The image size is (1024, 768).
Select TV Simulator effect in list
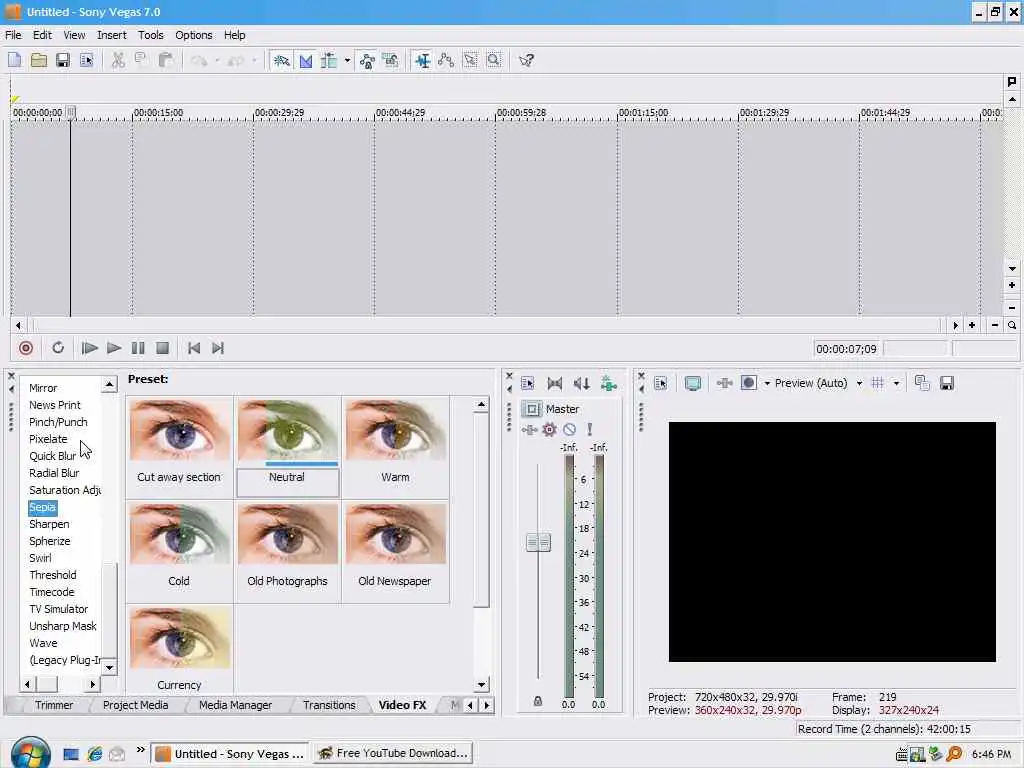(58, 609)
